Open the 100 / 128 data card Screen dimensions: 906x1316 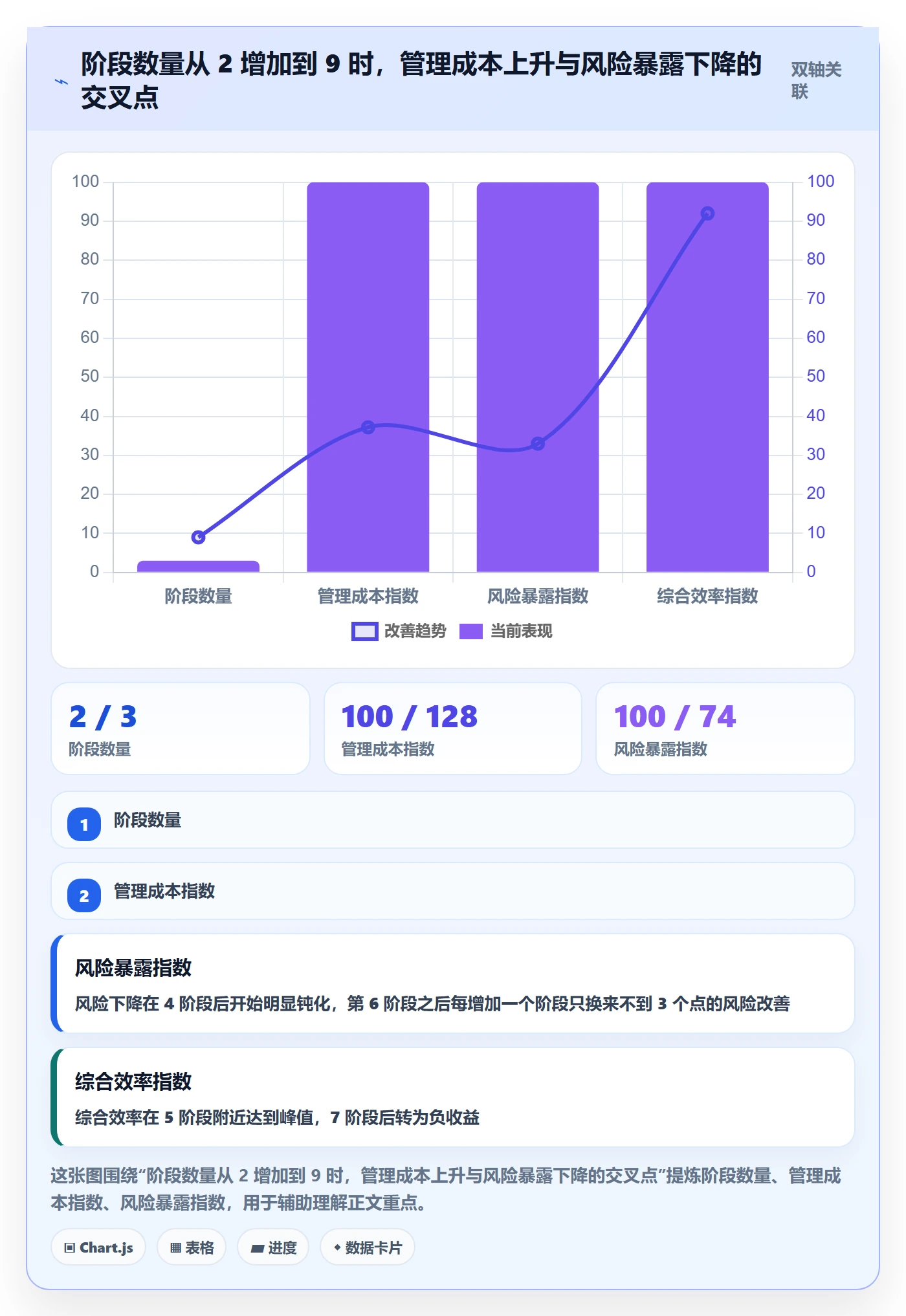point(453,729)
